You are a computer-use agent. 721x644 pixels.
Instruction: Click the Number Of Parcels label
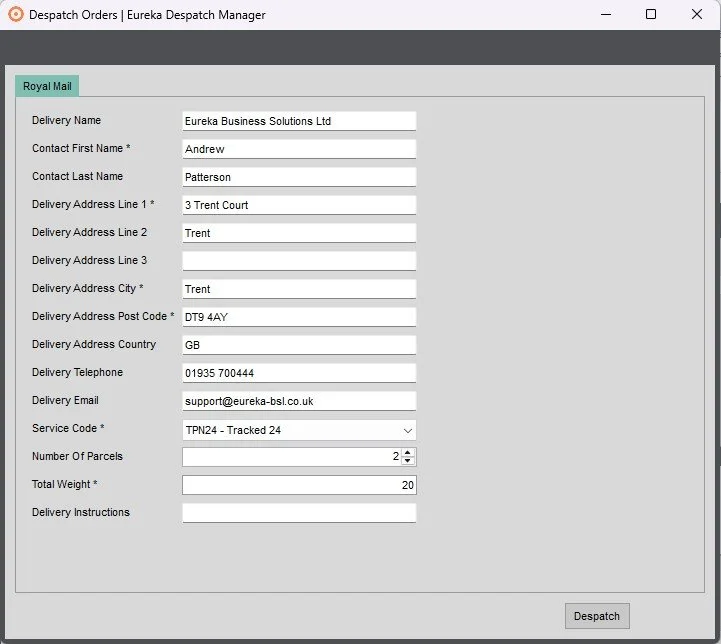click(77, 456)
